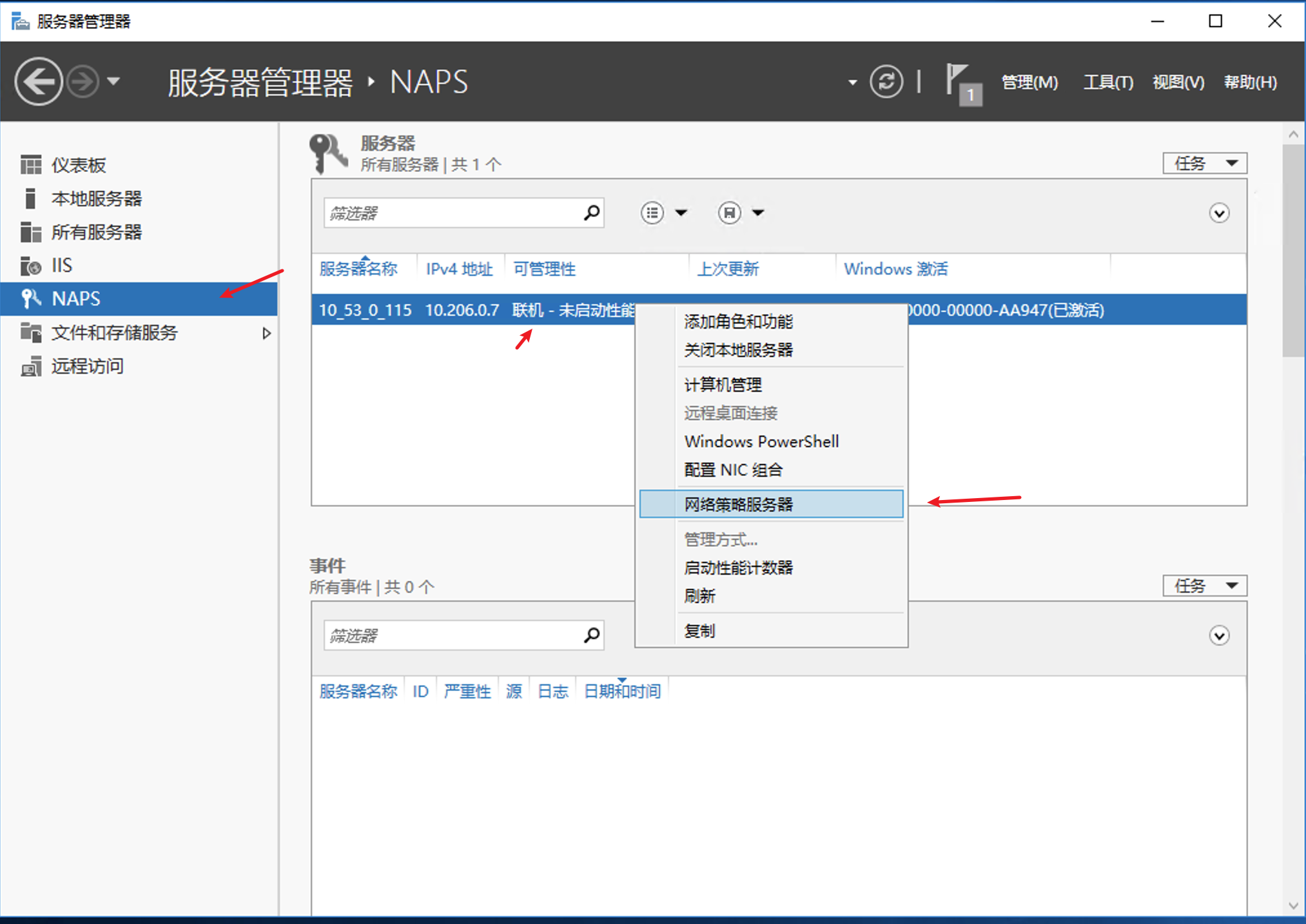Viewport: 1306px width, 924px height.
Task: Click the refresh icon in the top bar
Action: (x=886, y=81)
